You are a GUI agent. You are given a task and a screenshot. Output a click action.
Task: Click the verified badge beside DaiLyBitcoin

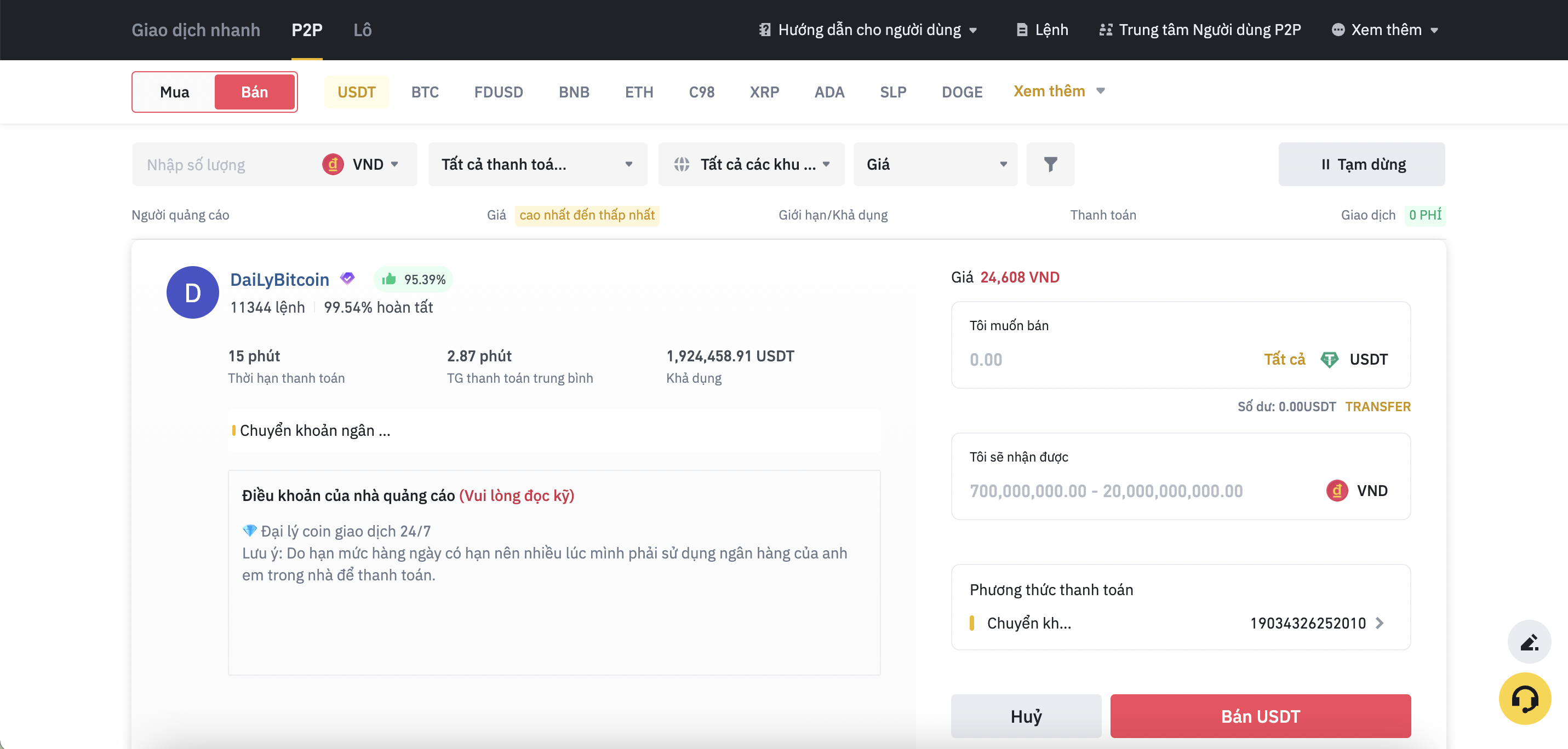(347, 278)
